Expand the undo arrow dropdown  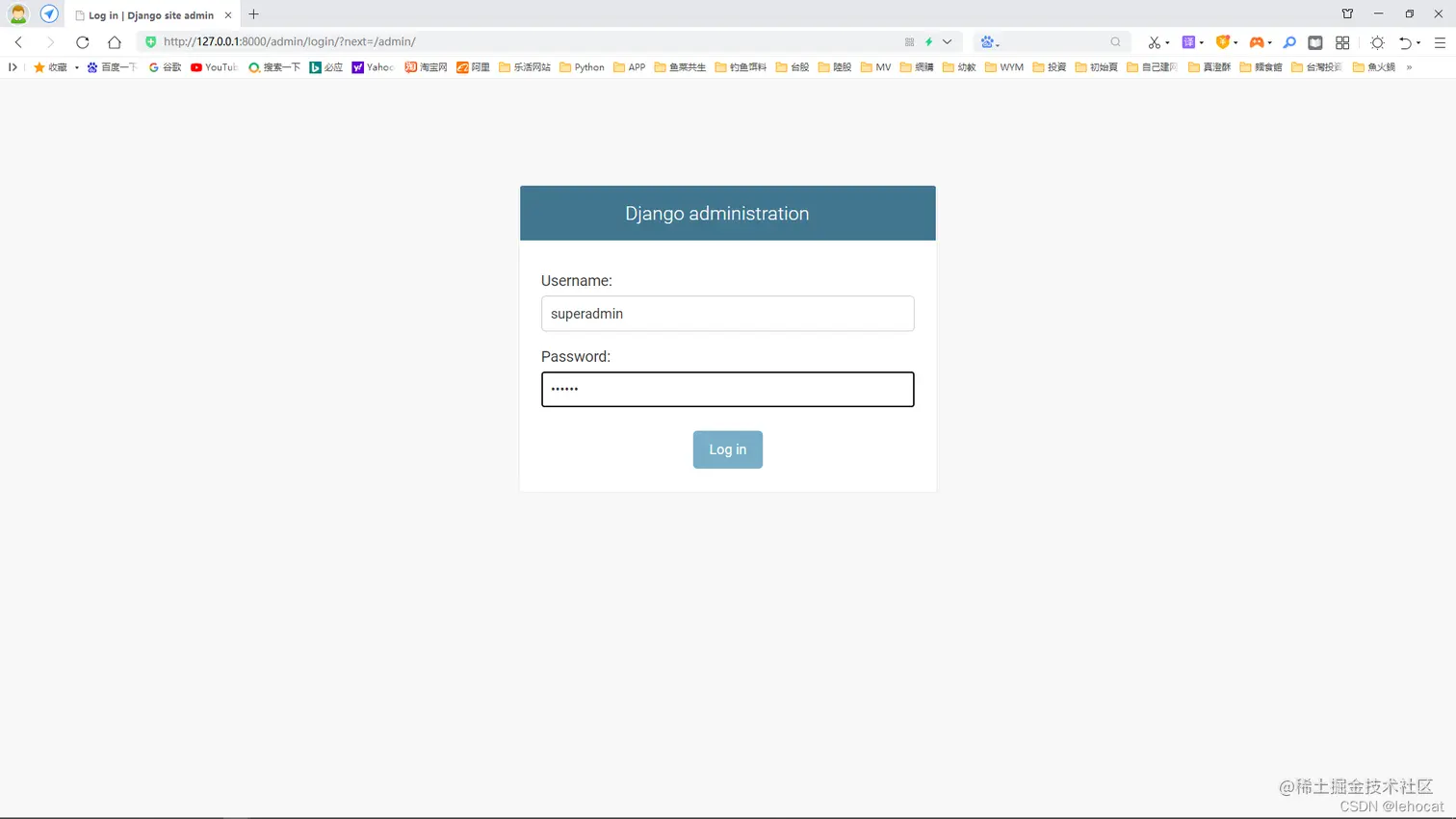tap(1418, 43)
